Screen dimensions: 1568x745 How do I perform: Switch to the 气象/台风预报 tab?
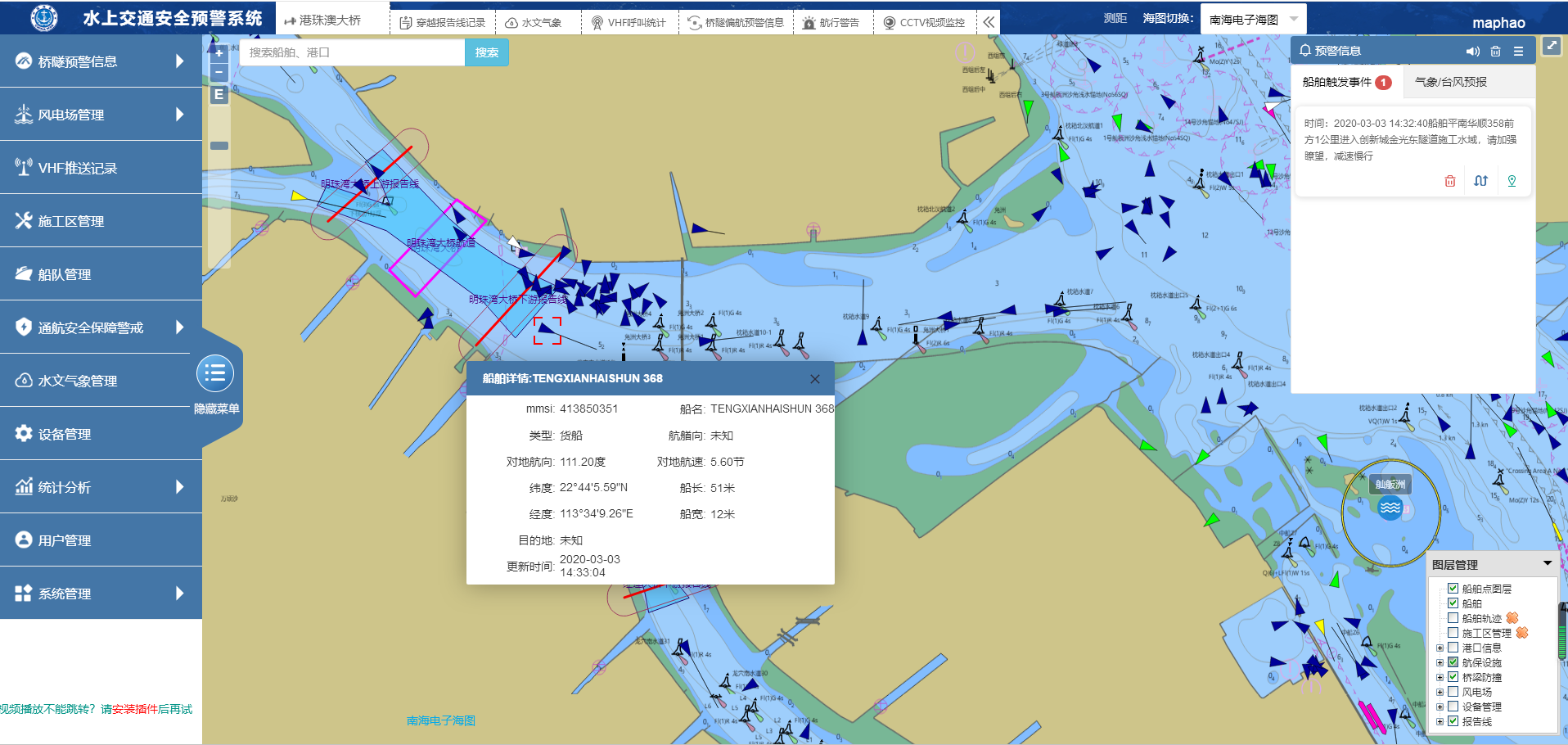[1450, 82]
